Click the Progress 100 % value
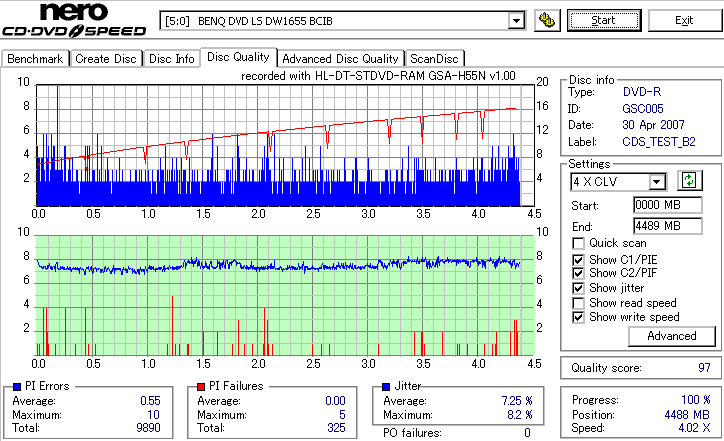Screen dimensions: 724x441 tap(696, 399)
